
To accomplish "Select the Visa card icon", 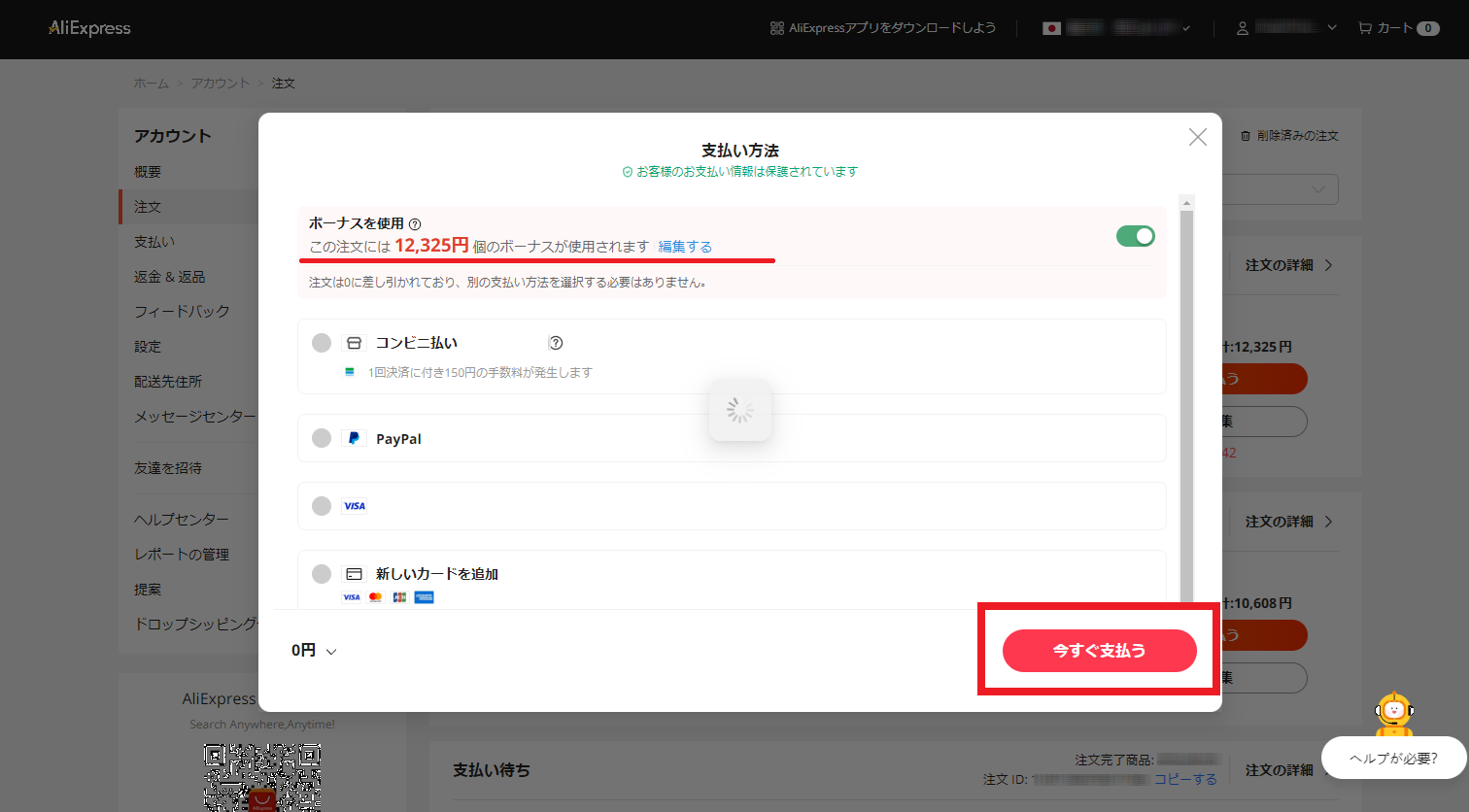I will click(x=354, y=505).
